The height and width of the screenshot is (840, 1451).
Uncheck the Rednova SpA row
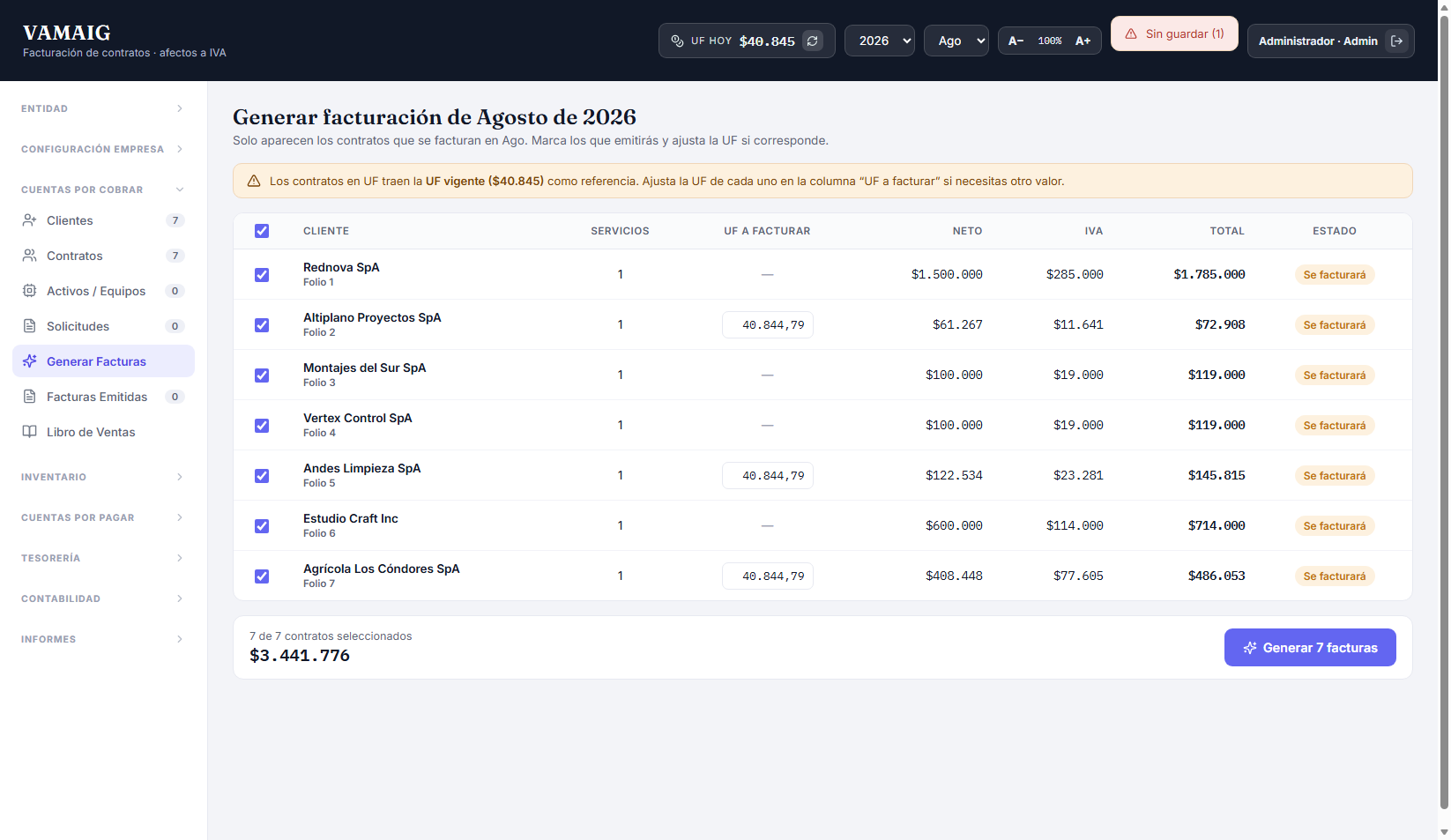click(x=262, y=275)
